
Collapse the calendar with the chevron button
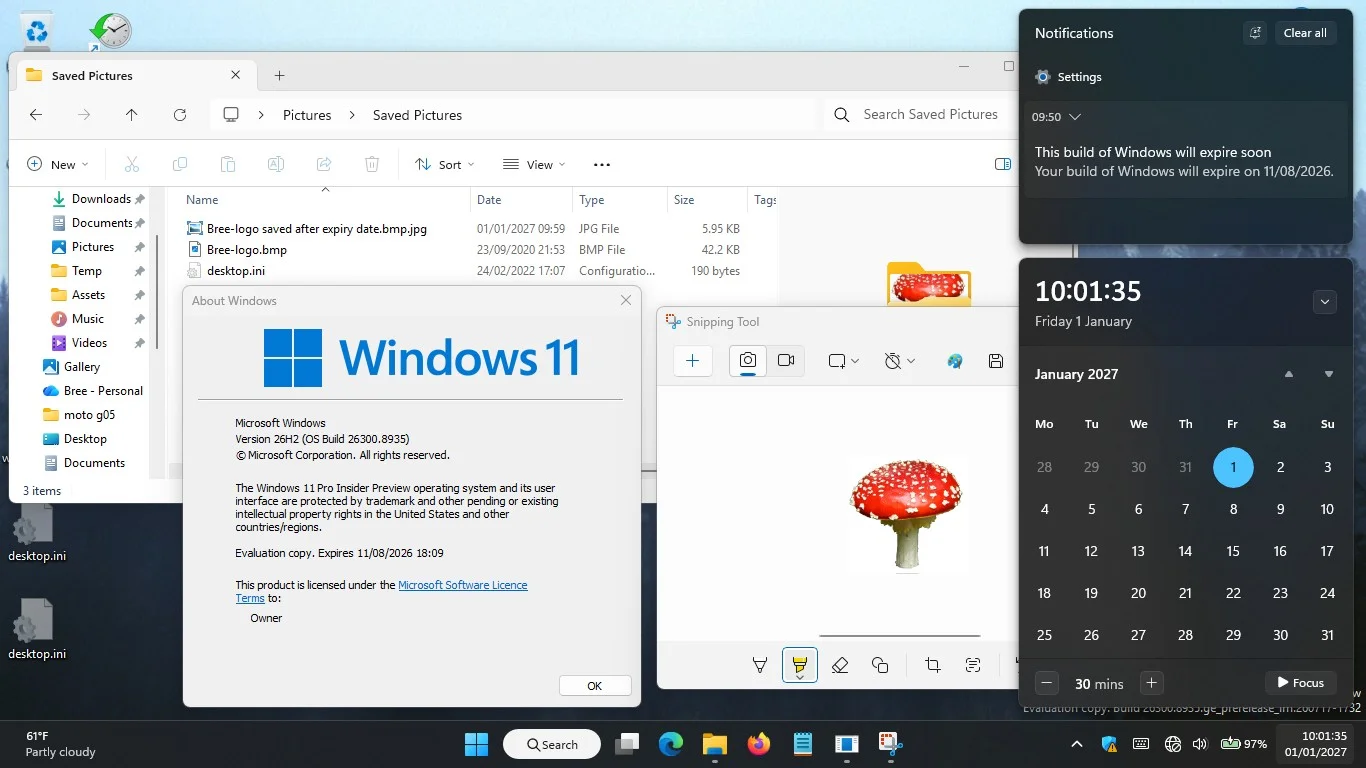tap(1325, 301)
